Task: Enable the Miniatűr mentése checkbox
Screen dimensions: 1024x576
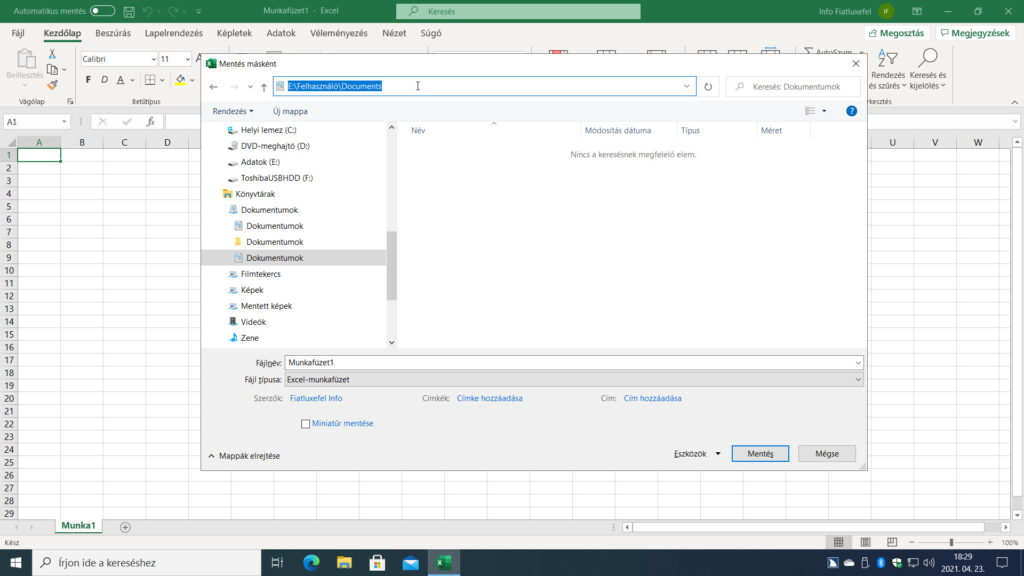Action: click(305, 424)
